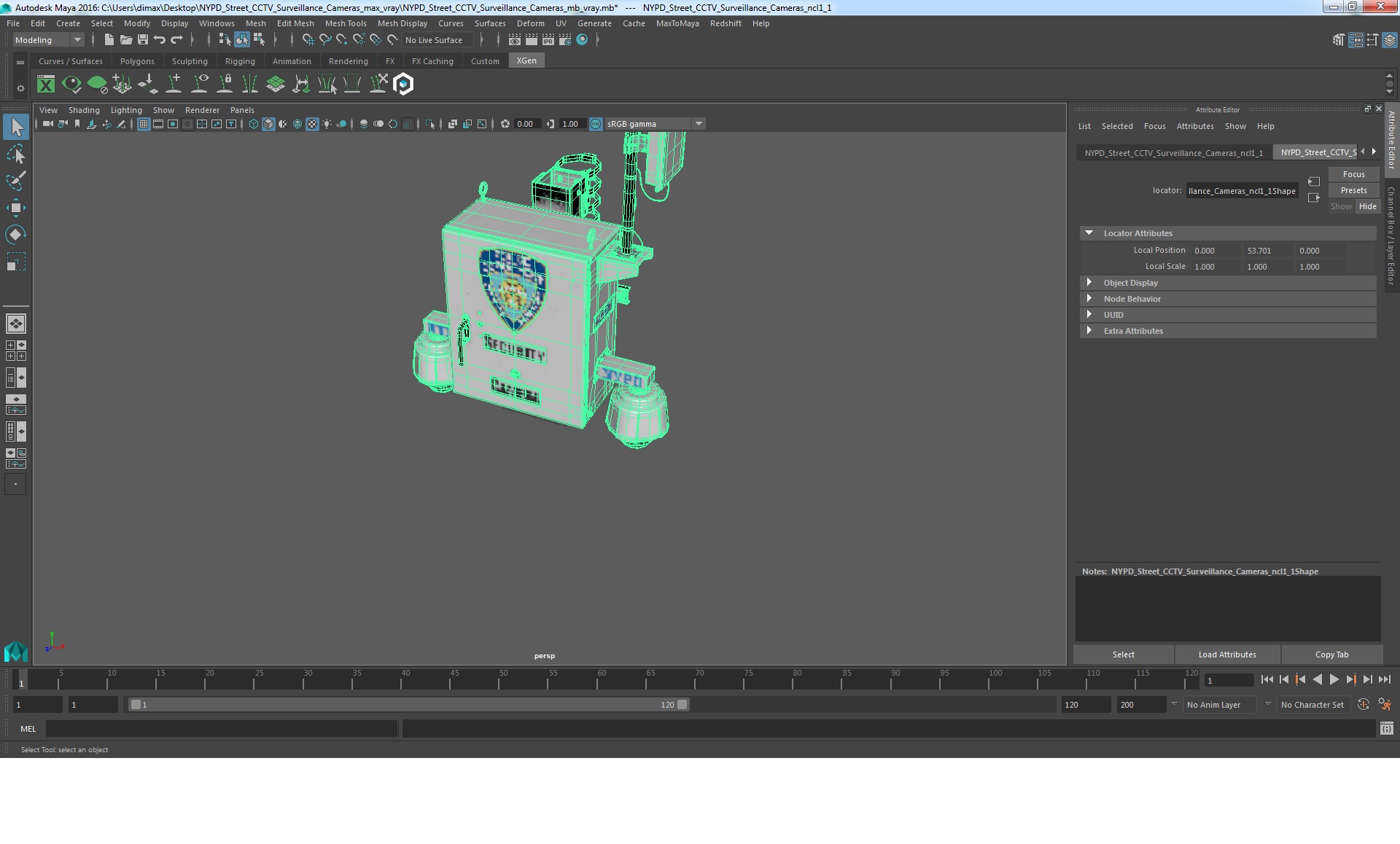
Task: Click the Local Position Y value field
Action: click(1268, 251)
